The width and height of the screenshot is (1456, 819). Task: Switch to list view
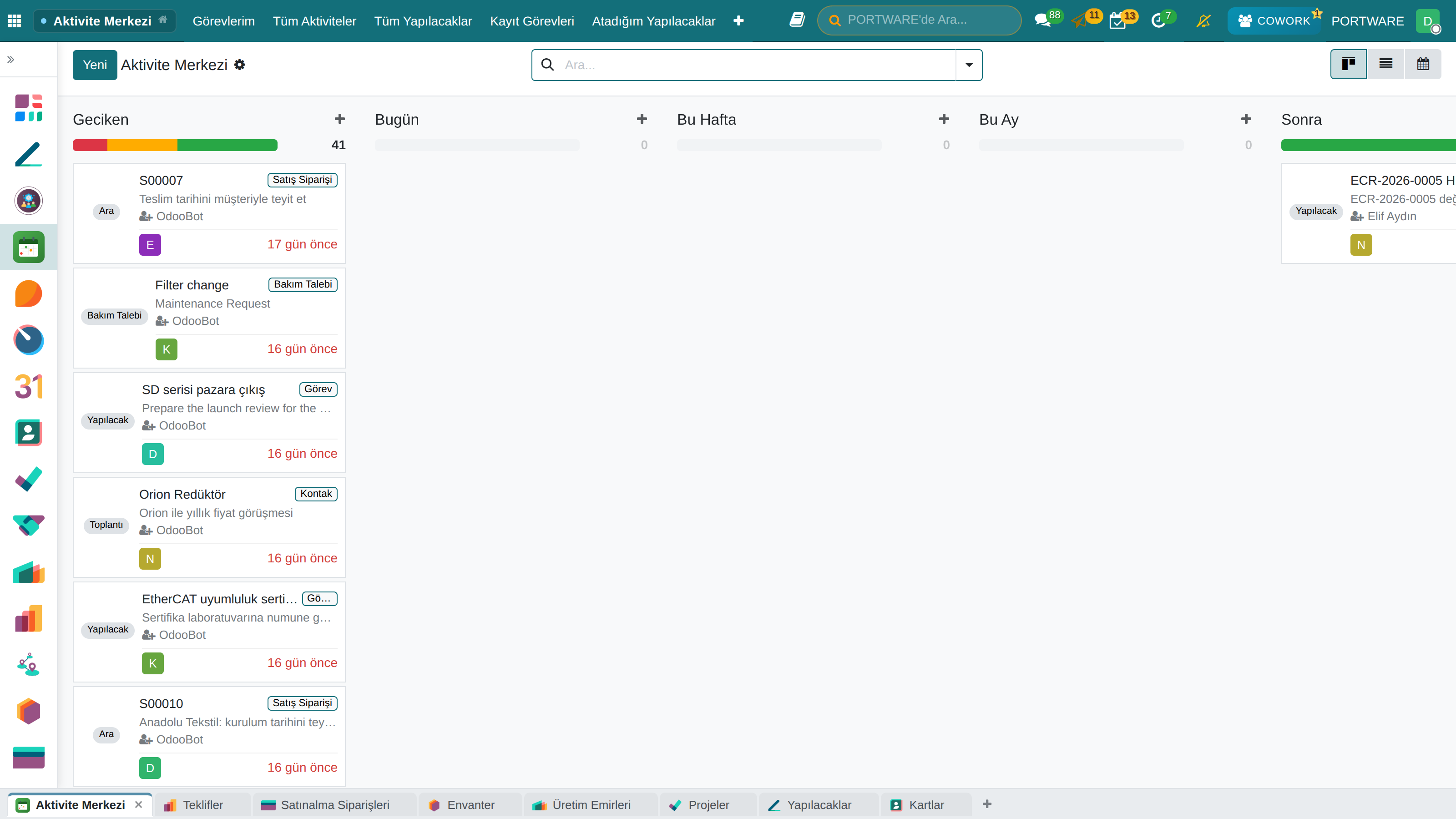[1385, 64]
